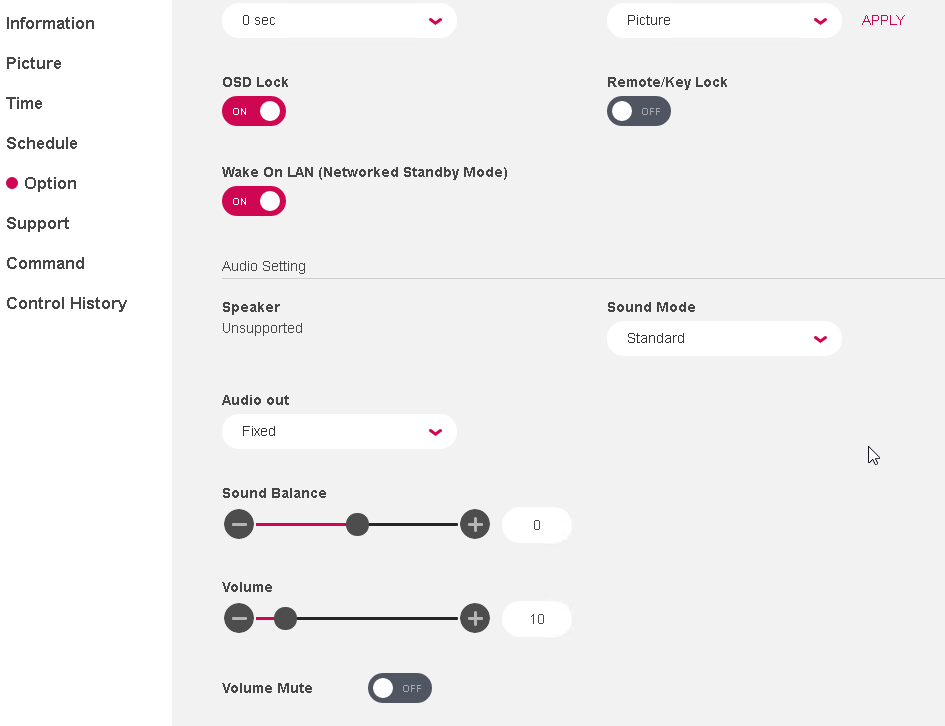Turn off the OSD Lock toggle
The width and height of the screenshot is (945, 726).
(x=253, y=111)
